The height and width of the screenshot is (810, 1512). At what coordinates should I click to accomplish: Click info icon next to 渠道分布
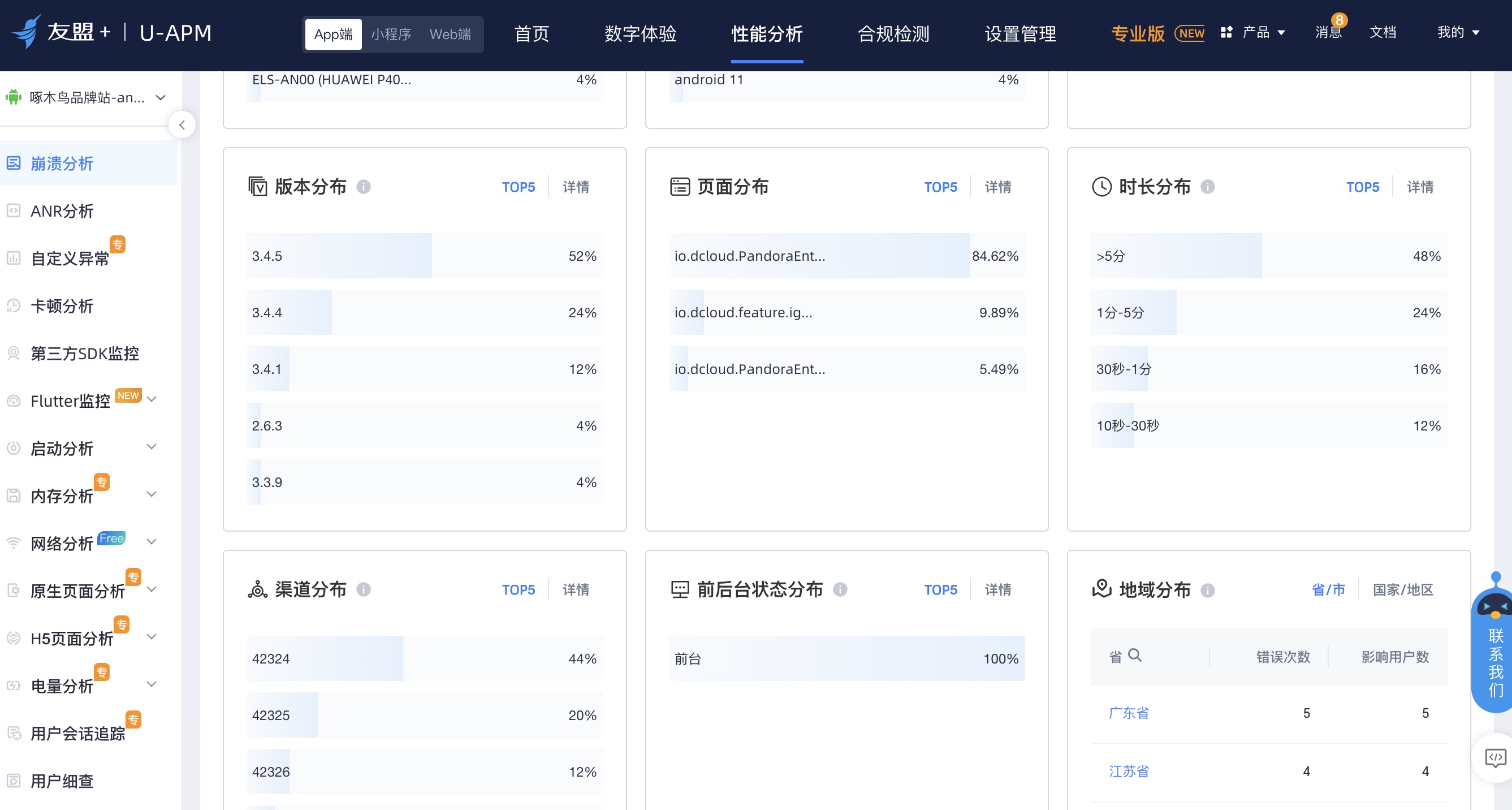click(364, 589)
